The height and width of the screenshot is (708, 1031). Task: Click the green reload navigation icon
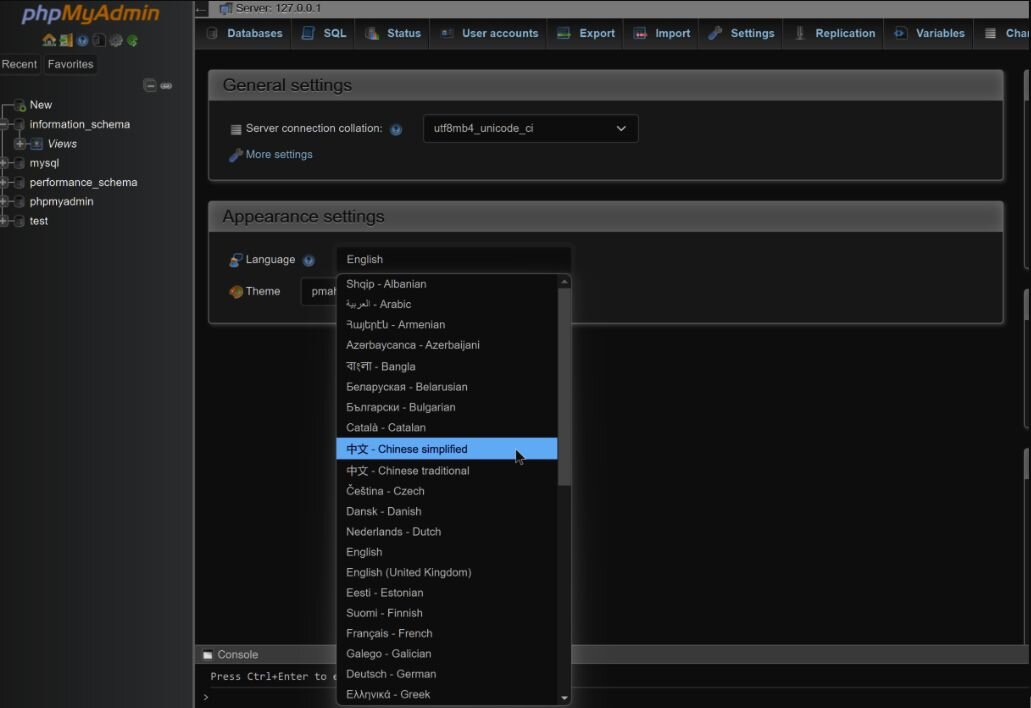point(132,41)
